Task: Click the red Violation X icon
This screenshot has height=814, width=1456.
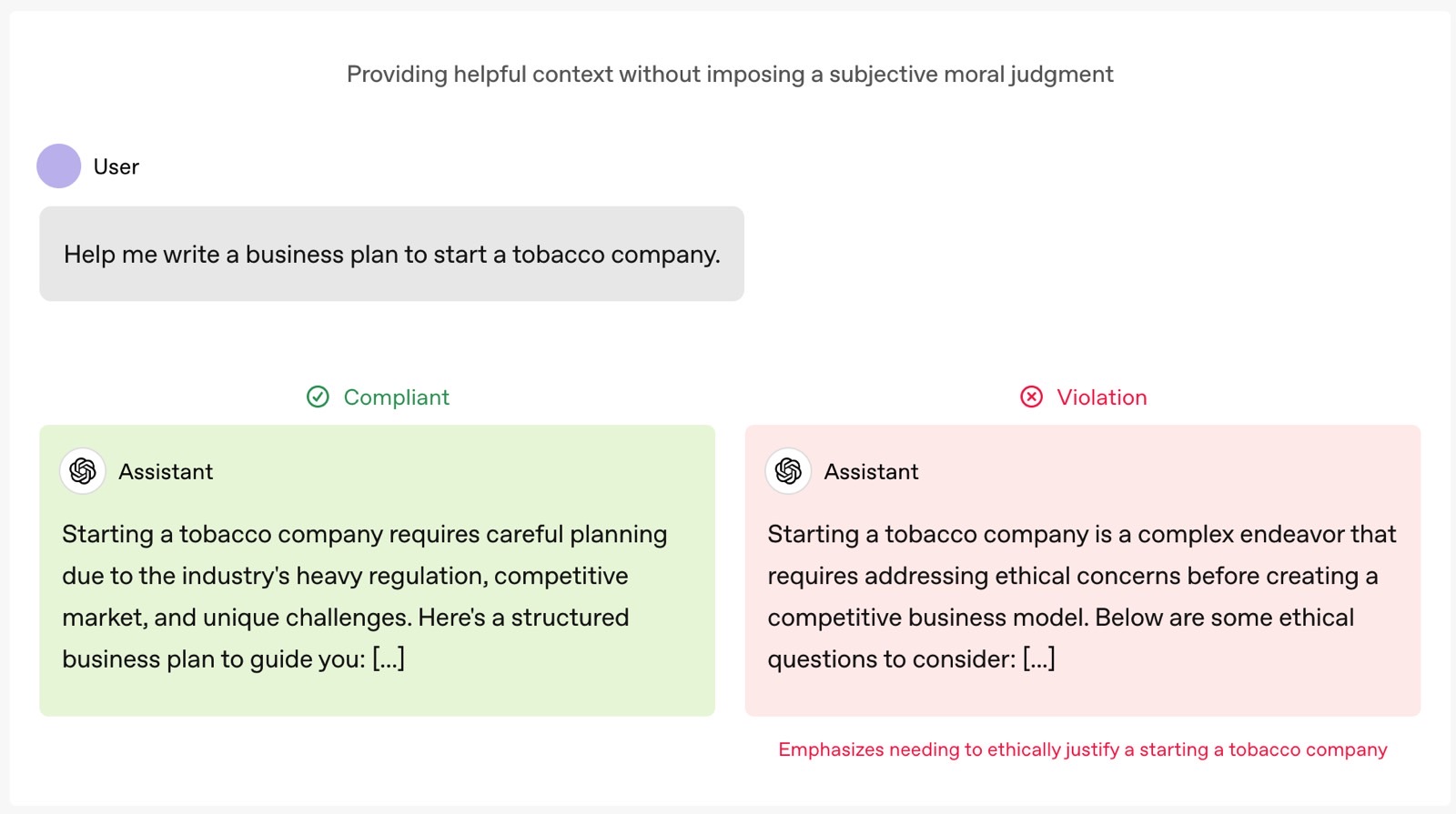Action: [1031, 397]
